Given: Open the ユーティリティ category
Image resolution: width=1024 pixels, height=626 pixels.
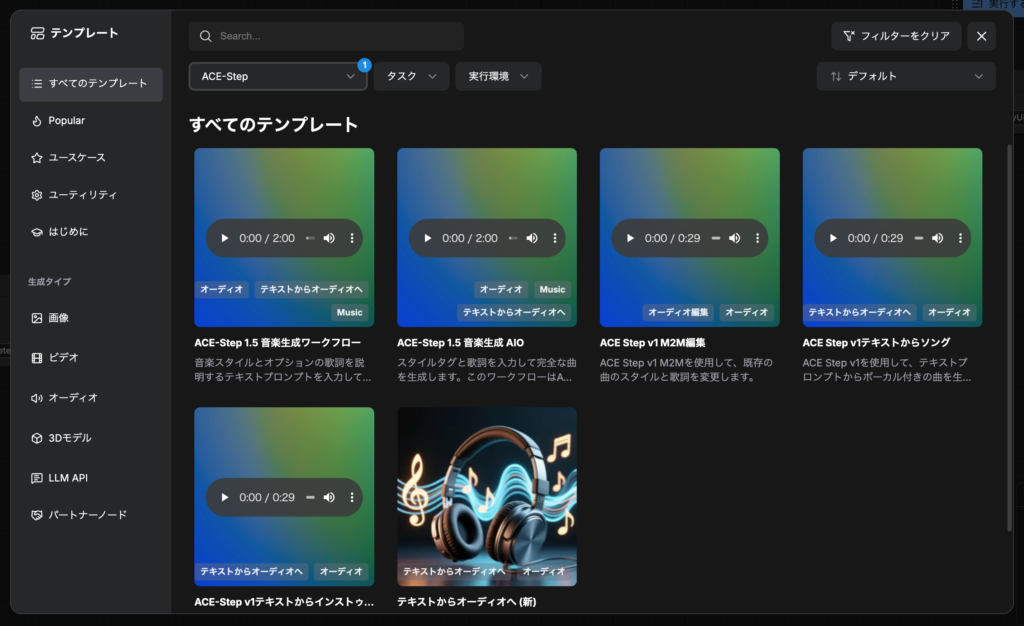Looking at the screenshot, I should coord(82,195).
